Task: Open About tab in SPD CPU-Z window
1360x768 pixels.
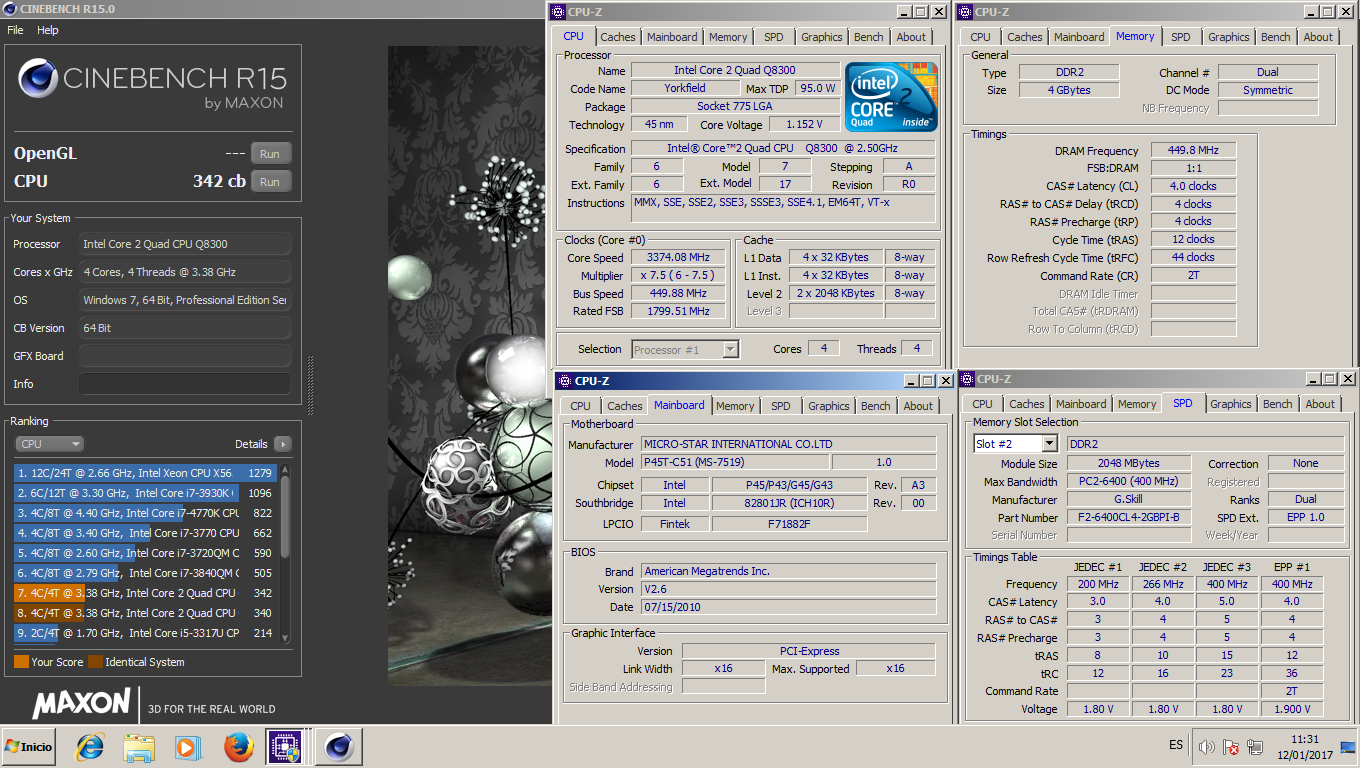Action: point(1320,404)
